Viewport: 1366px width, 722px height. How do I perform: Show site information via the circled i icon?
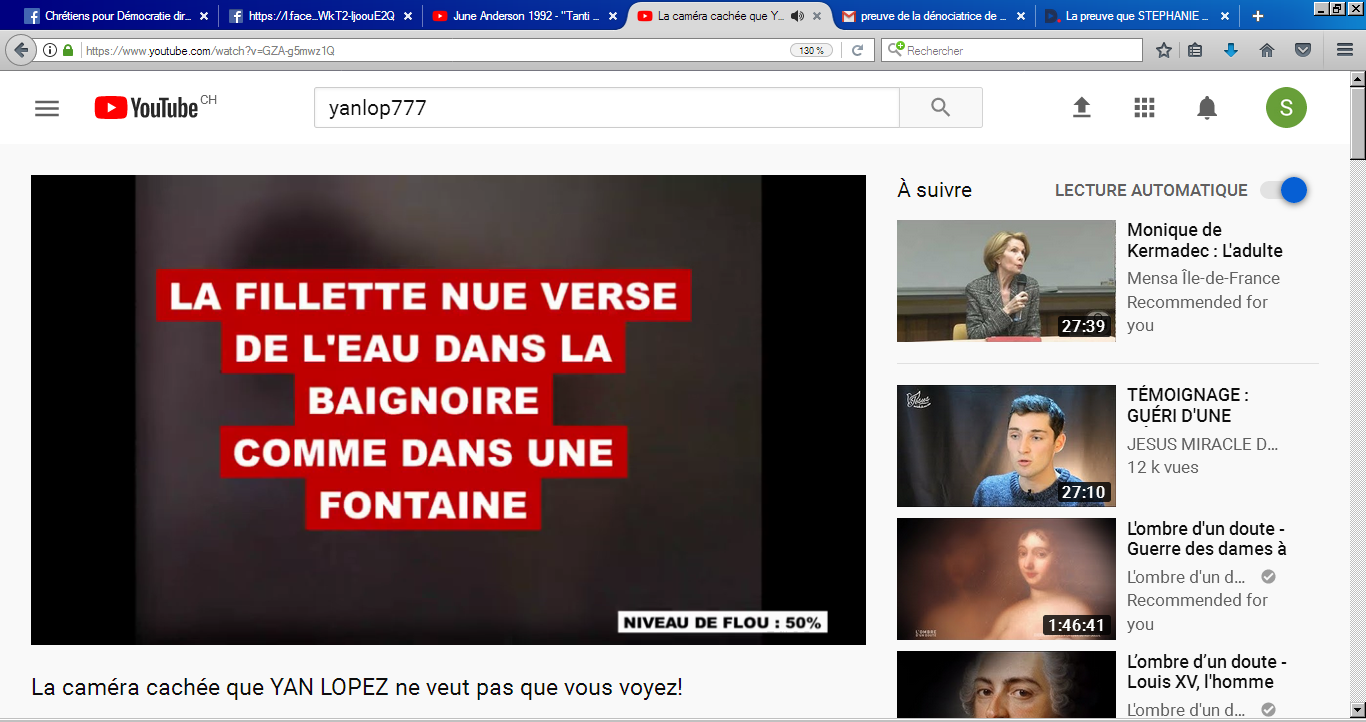[50, 50]
